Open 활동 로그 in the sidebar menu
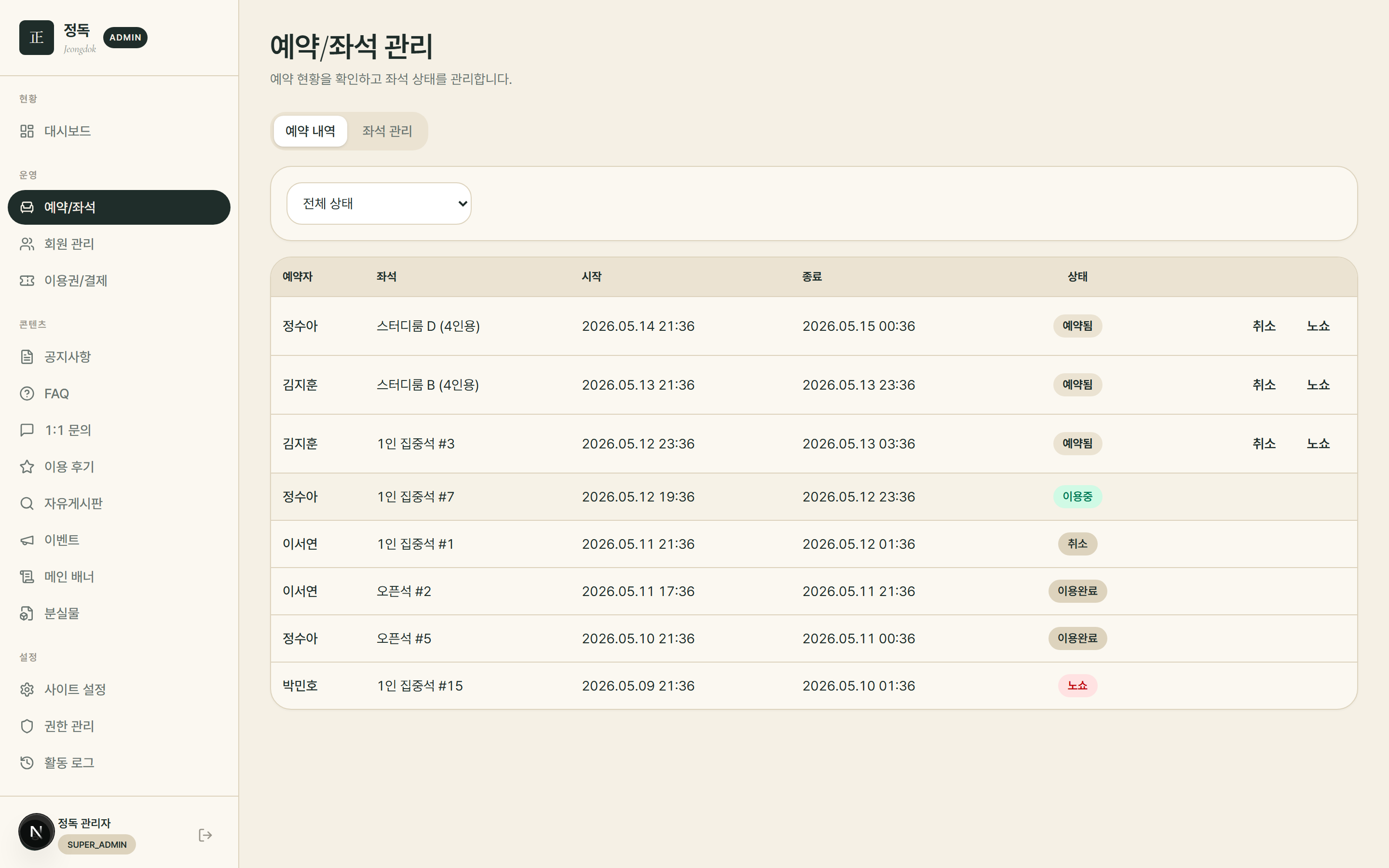The image size is (1389, 868). 119,763
